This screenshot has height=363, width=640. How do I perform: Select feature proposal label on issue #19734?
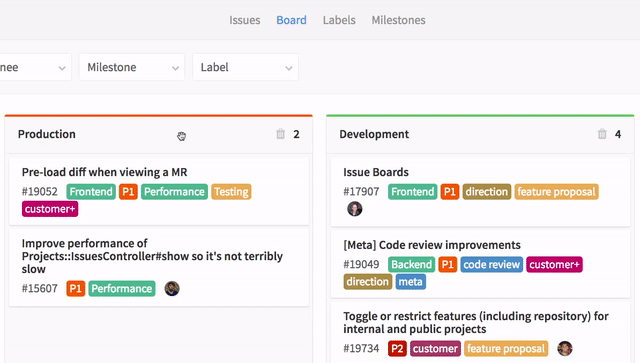(506, 349)
